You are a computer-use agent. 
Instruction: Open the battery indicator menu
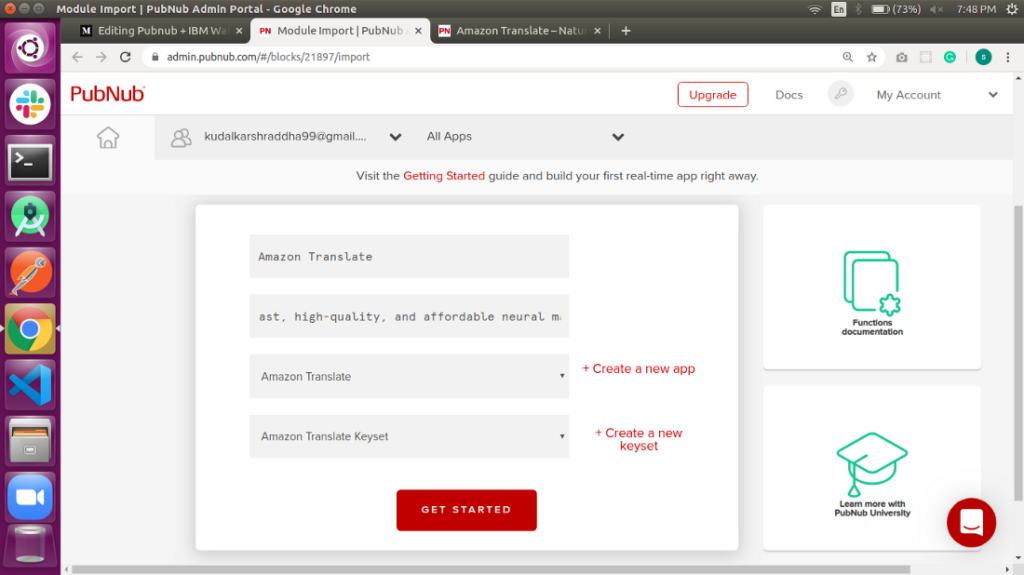896,9
